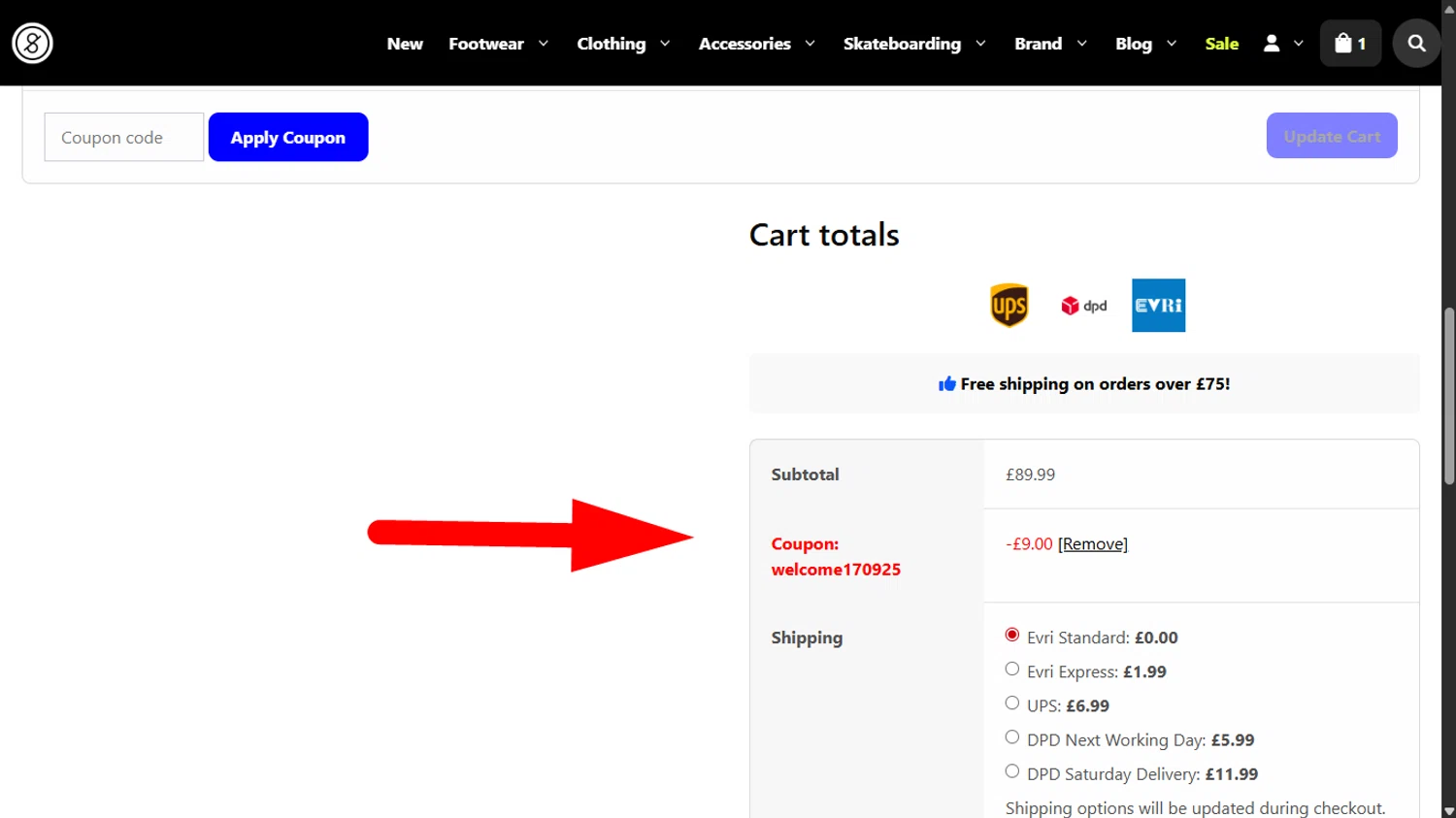Click the DPD carrier logo
Viewport: 1456px width, 818px height.
[x=1084, y=306]
